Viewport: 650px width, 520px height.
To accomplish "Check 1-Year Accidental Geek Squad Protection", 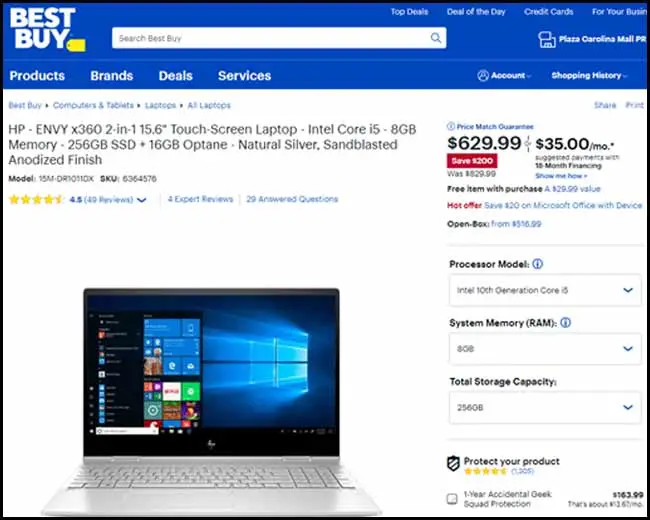I will [452, 498].
